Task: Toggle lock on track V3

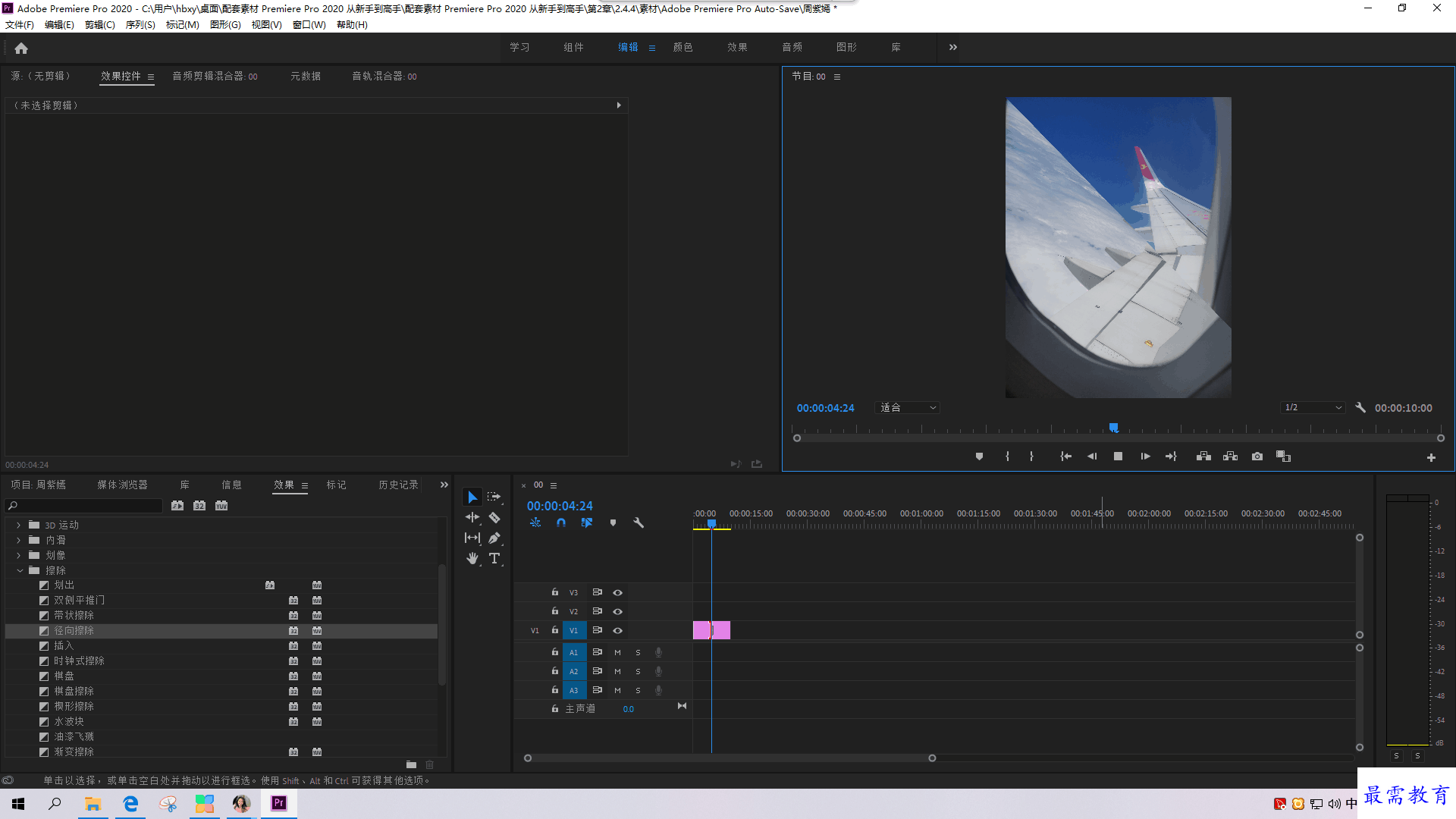Action: pos(554,592)
